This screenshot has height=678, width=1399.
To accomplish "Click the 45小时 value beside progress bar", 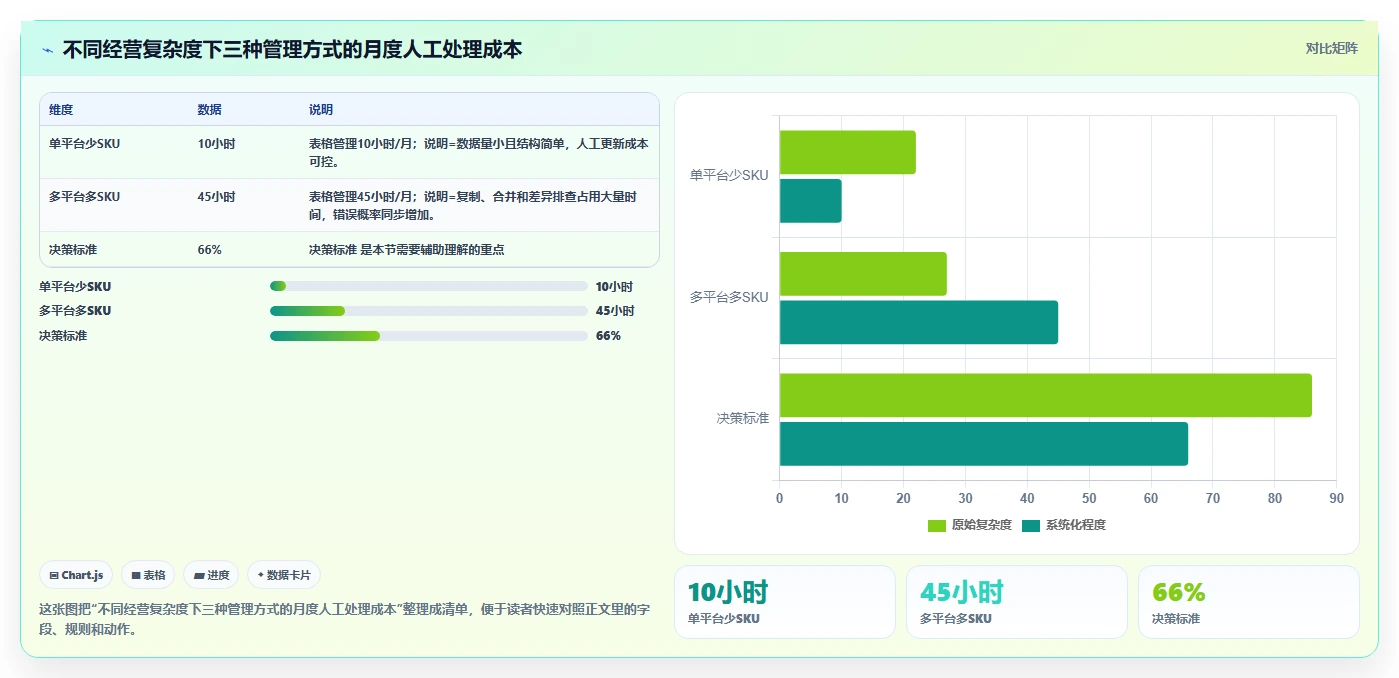I will coord(614,311).
